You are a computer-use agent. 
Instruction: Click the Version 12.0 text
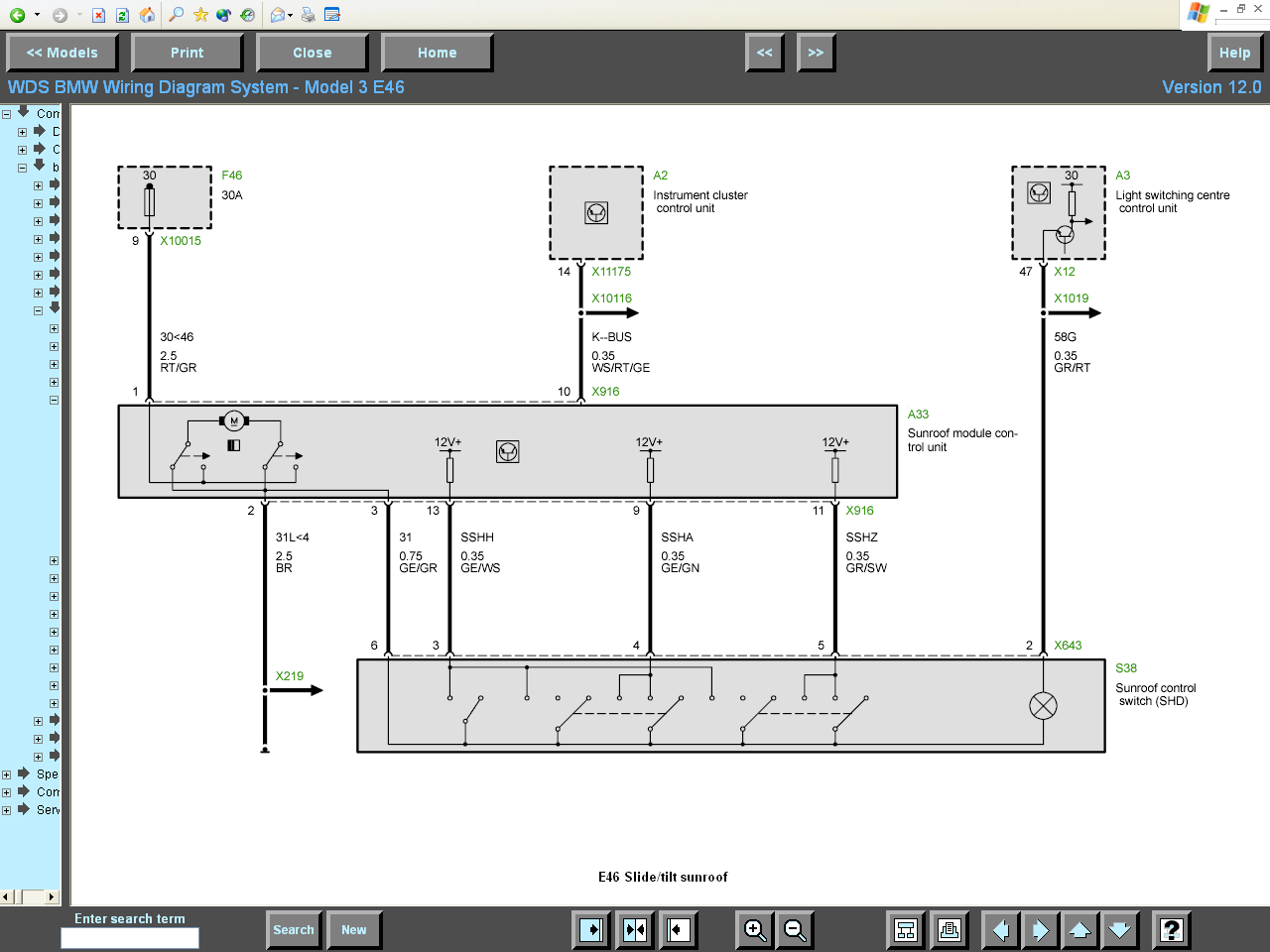[1211, 87]
